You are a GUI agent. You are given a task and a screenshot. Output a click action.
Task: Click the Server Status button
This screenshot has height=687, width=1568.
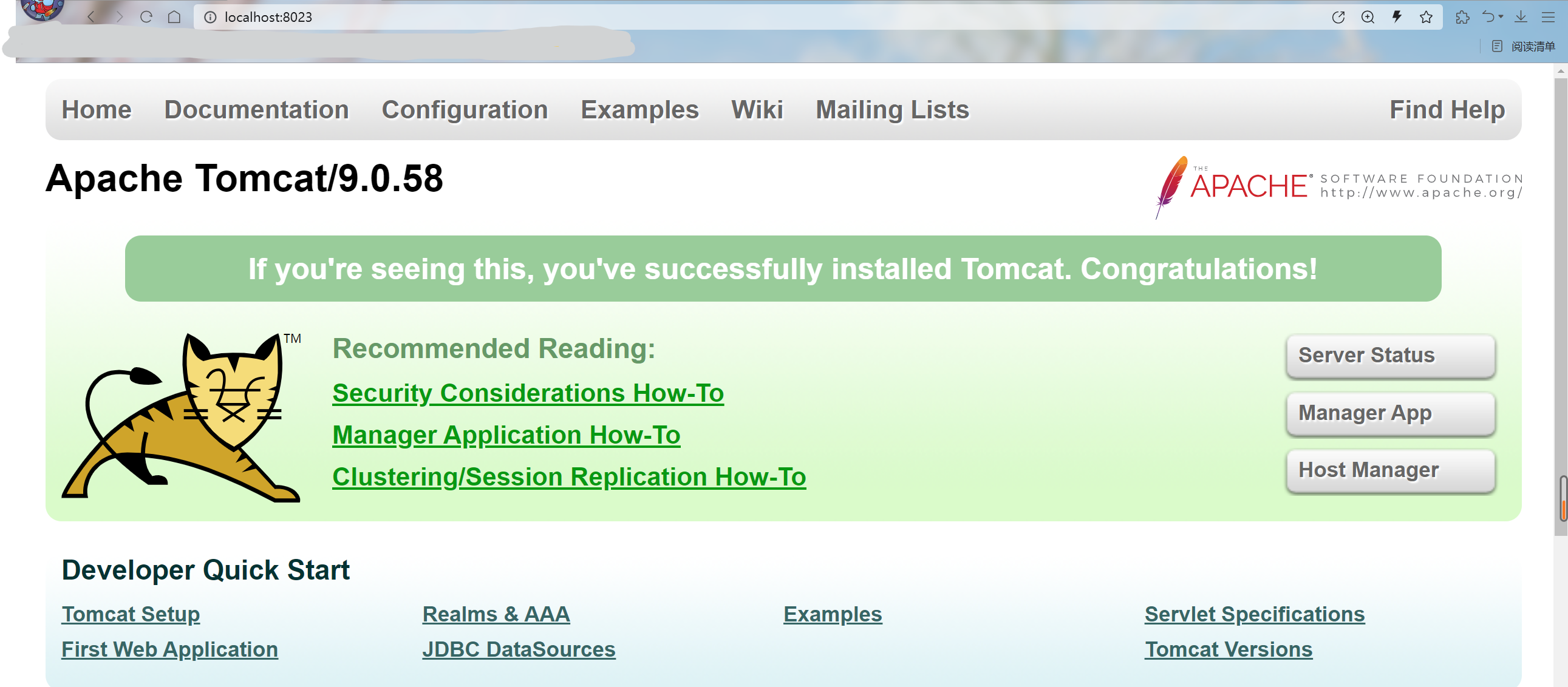(x=1390, y=356)
